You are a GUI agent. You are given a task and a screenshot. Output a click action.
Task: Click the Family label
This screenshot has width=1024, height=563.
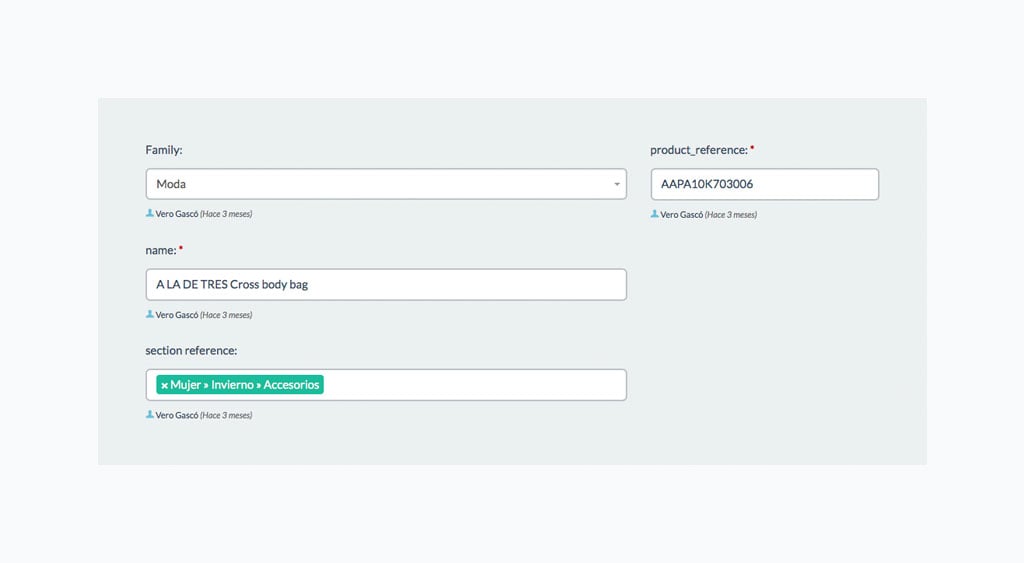[x=164, y=150]
